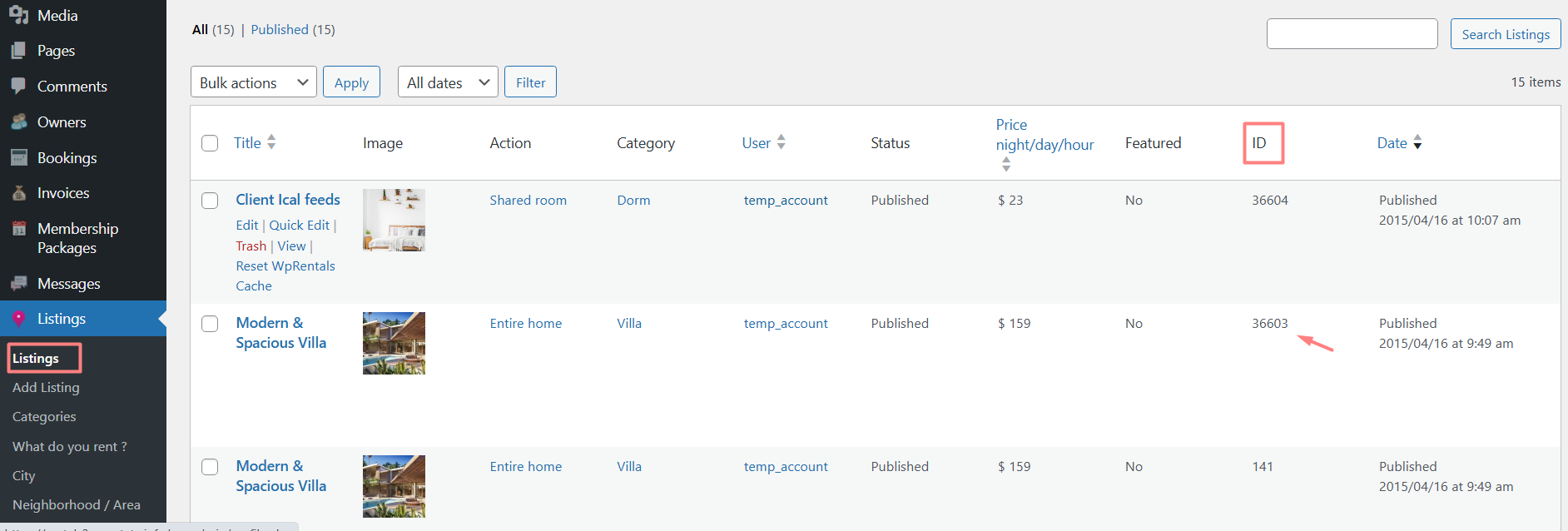Screen dimensions: 1568x531
Task: Select the first Modern & Spacious Villa checkbox
Action: [210, 324]
